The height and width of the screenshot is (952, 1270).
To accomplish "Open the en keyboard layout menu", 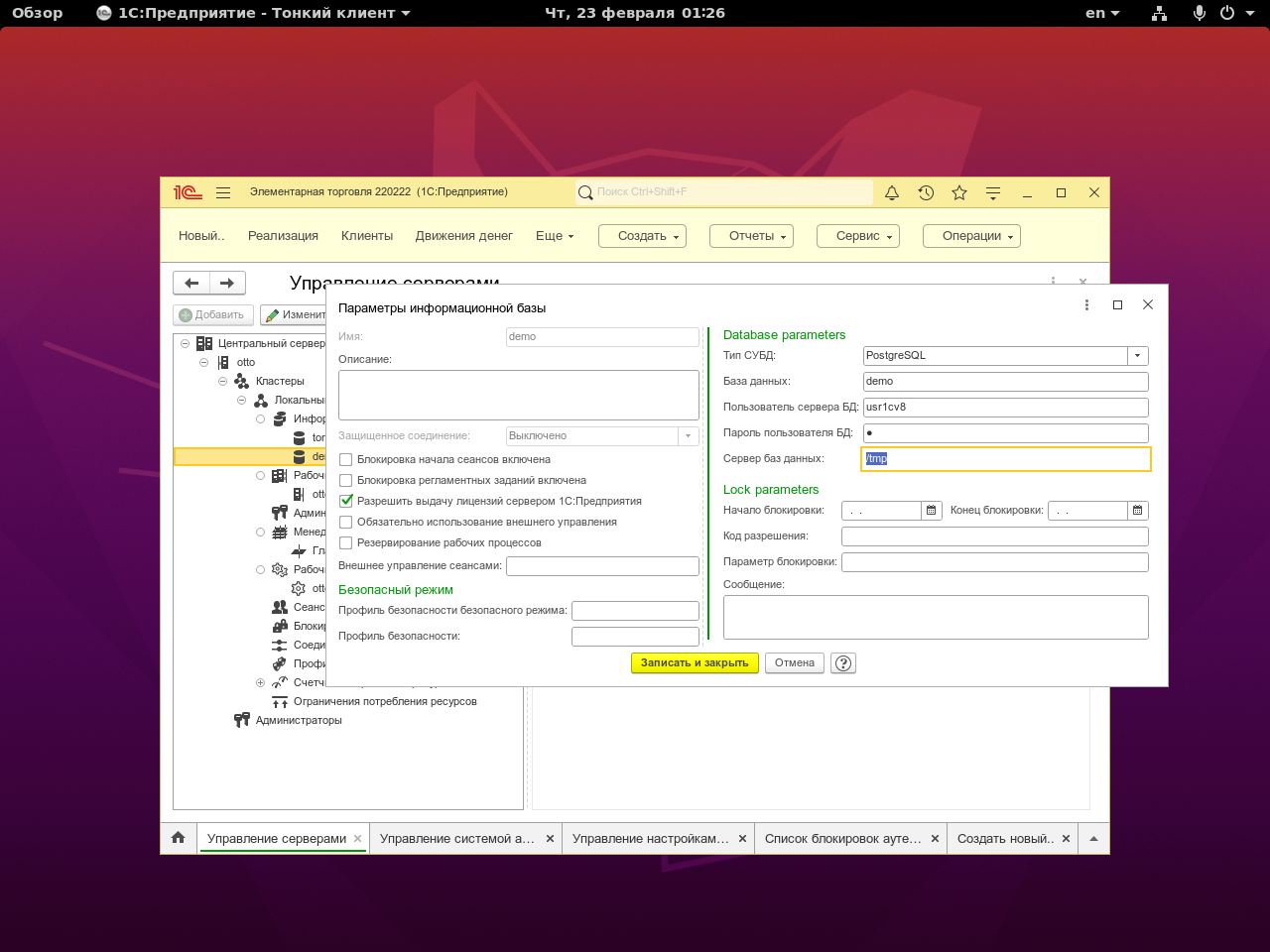I will pyautogui.click(x=1102, y=13).
